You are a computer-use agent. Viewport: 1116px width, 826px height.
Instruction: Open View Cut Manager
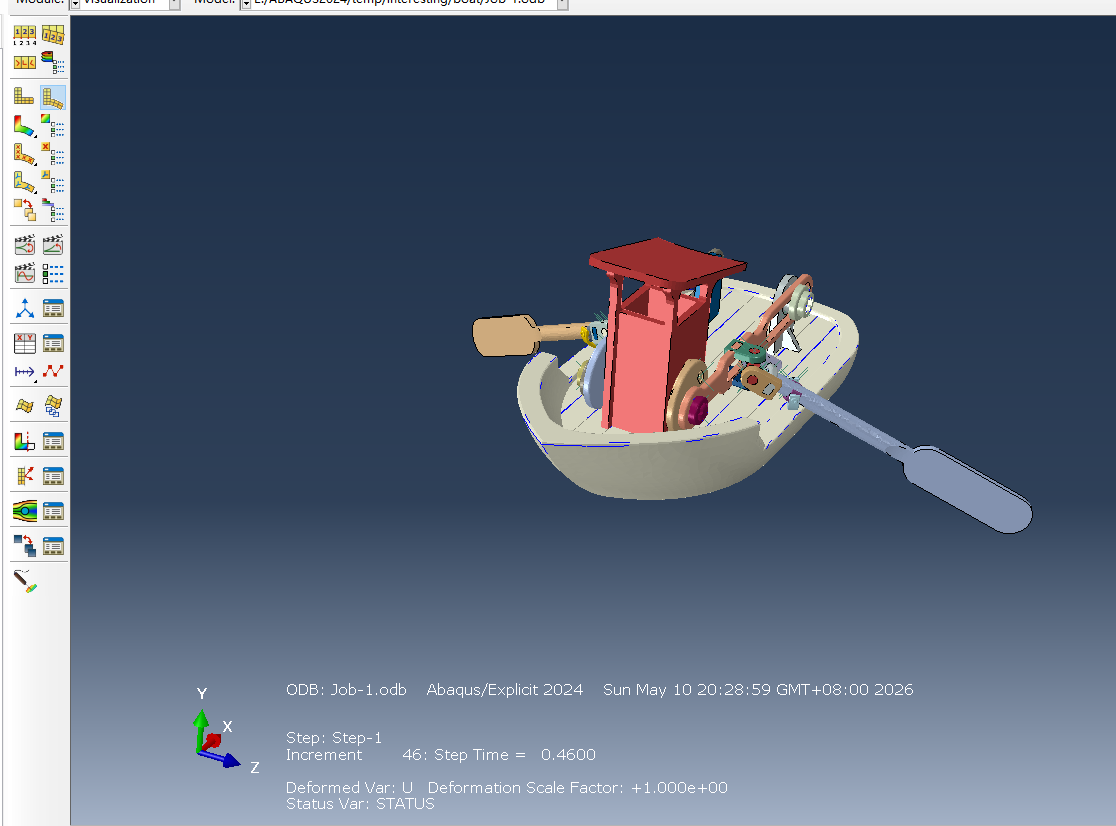click(x=53, y=441)
